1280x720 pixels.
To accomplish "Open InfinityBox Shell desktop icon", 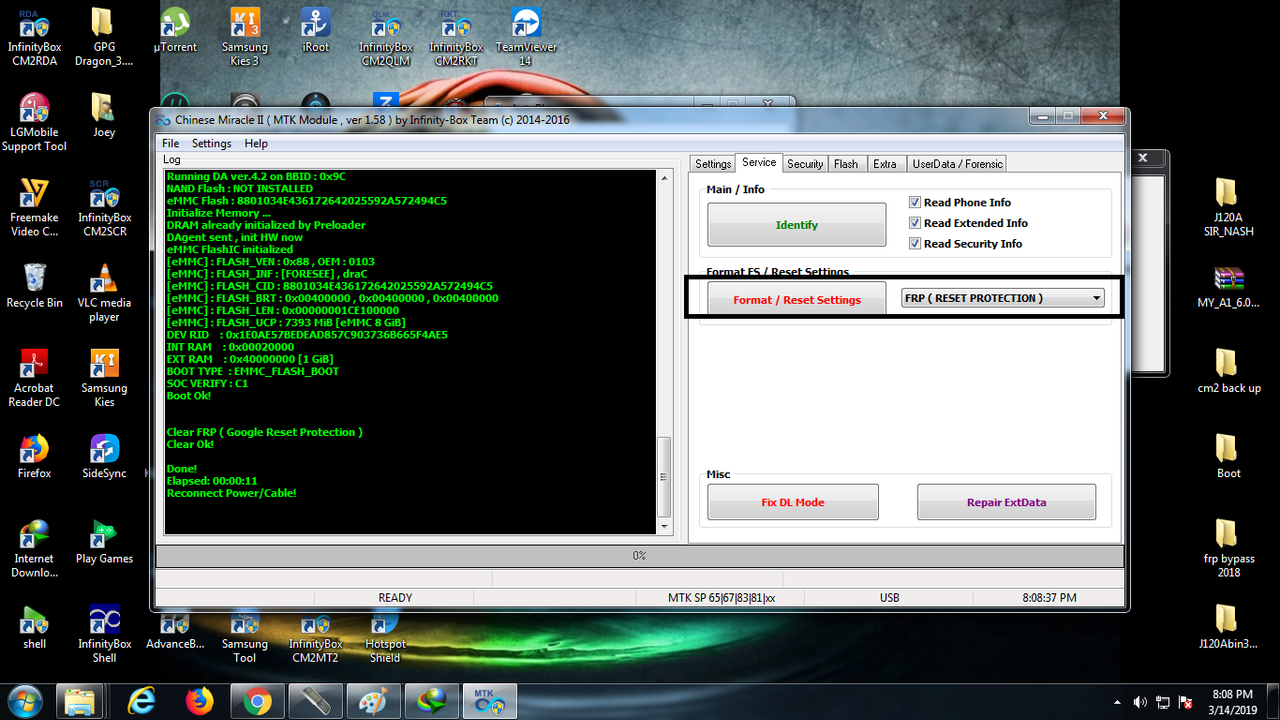I will [104, 634].
